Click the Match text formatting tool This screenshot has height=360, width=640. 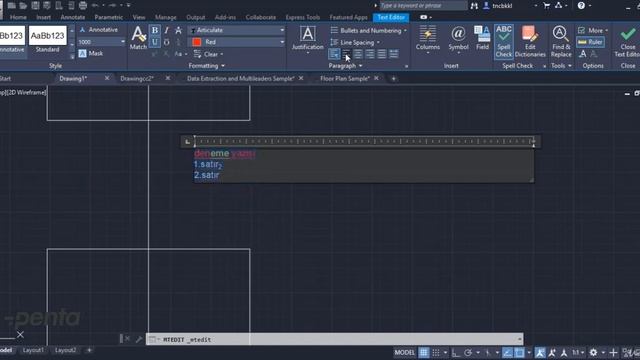(138, 38)
